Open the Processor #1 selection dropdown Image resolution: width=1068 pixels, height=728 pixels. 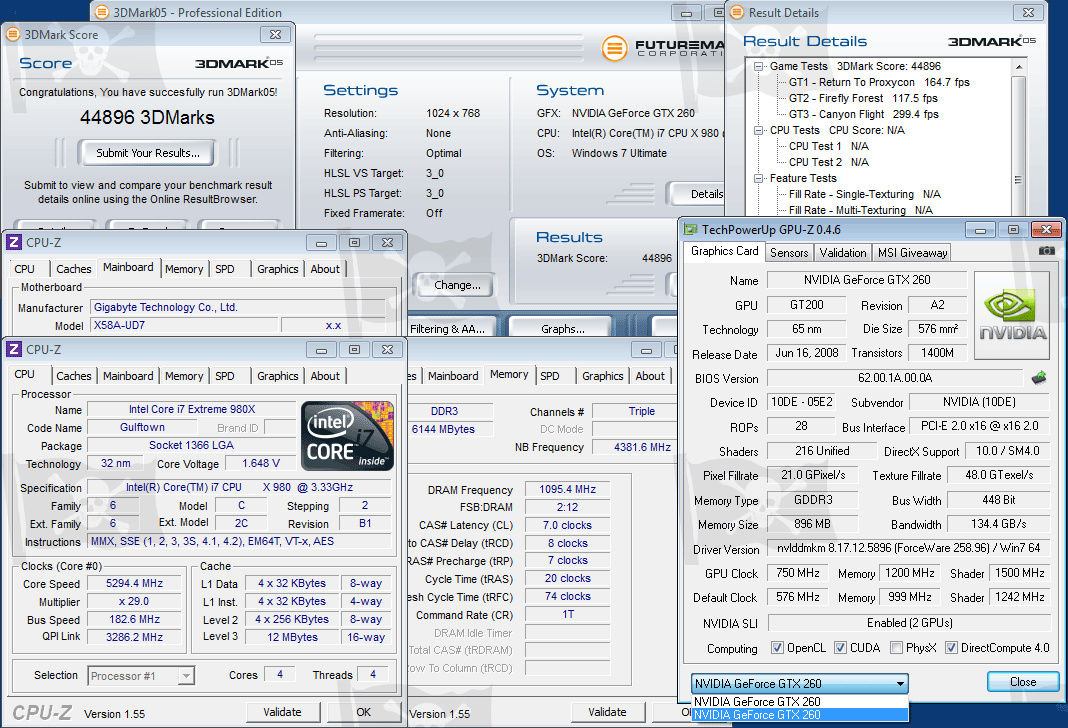pos(142,676)
